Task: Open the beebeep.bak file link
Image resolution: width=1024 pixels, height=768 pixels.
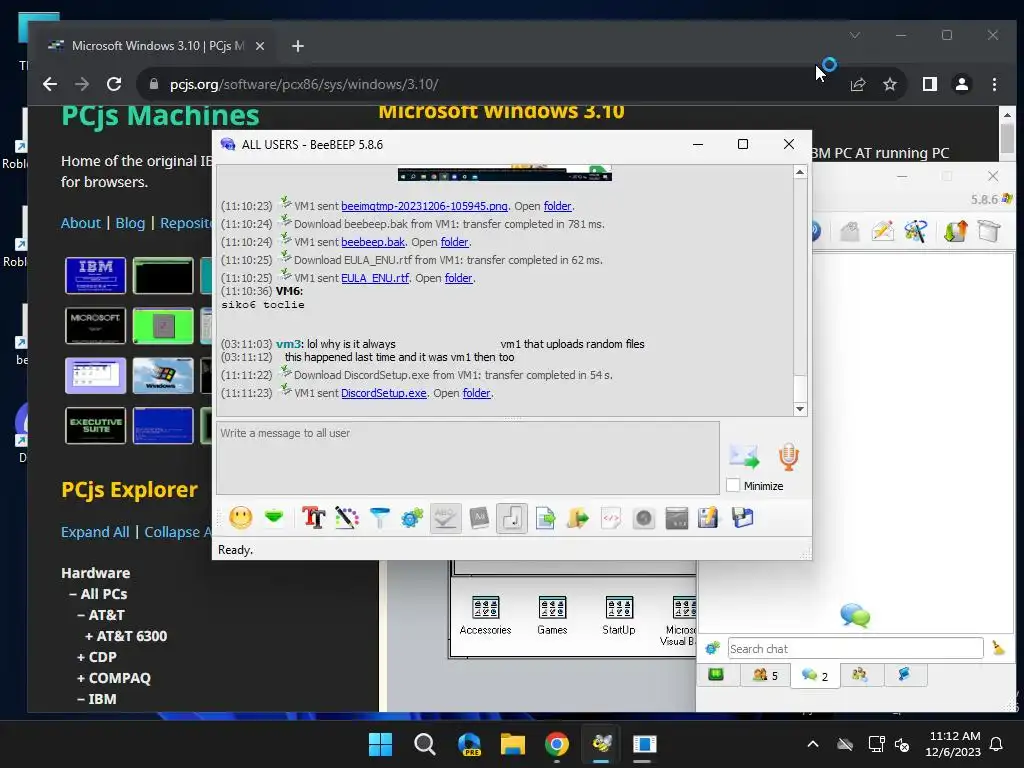Action: (373, 242)
